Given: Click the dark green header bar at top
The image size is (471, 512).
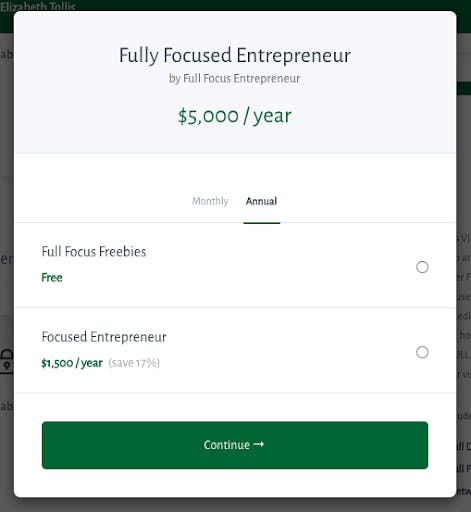Looking at the screenshot, I should [x=235, y=5].
